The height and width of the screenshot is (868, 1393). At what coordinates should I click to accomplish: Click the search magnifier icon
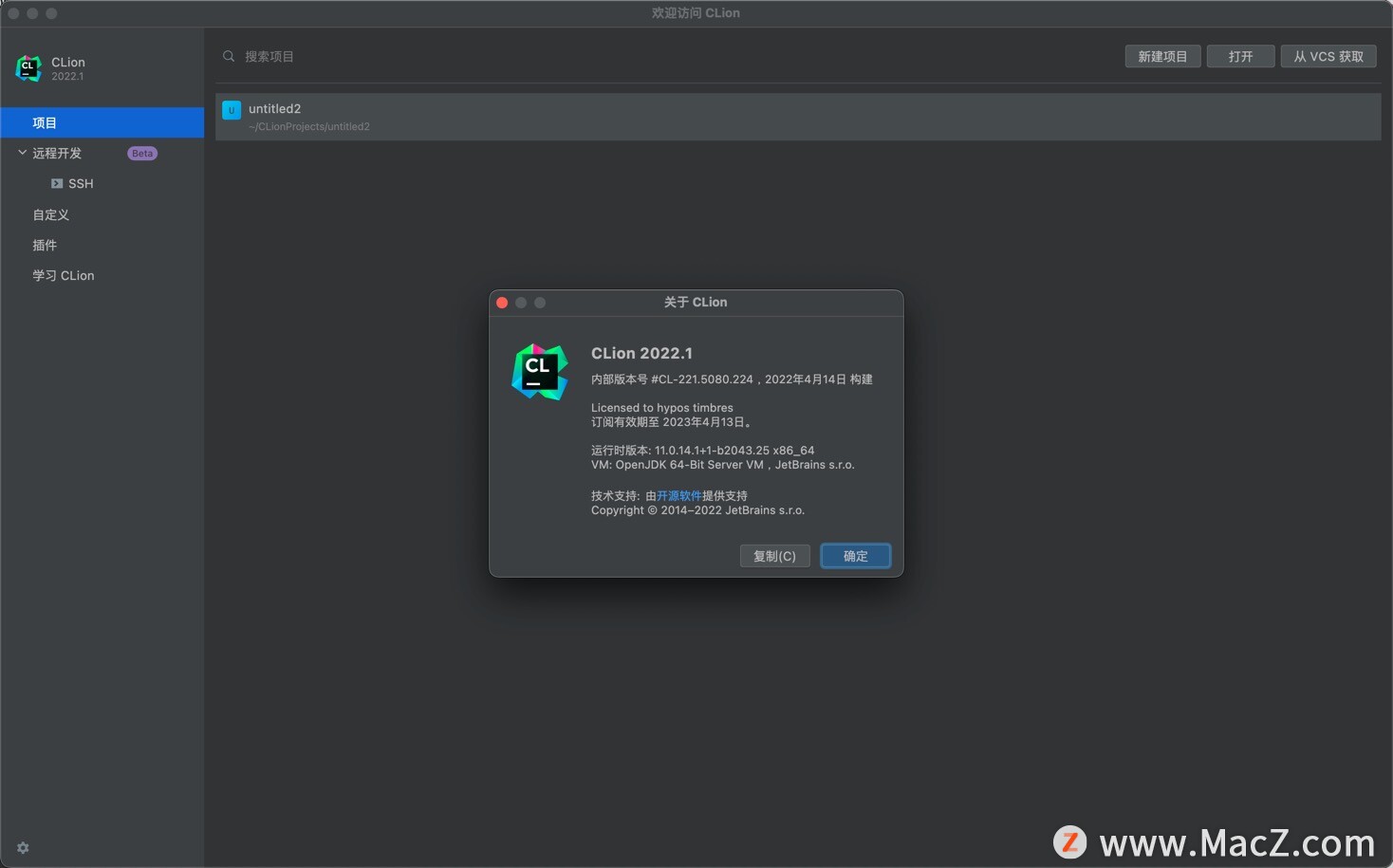coord(229,57)
